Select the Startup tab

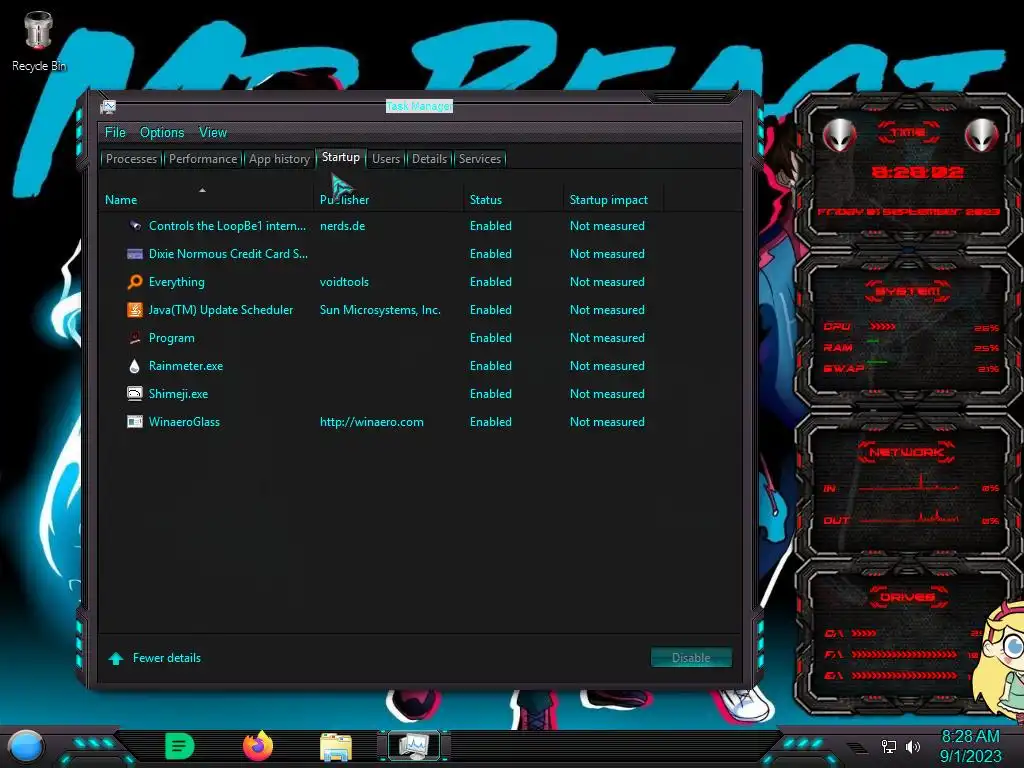(341, 157)
